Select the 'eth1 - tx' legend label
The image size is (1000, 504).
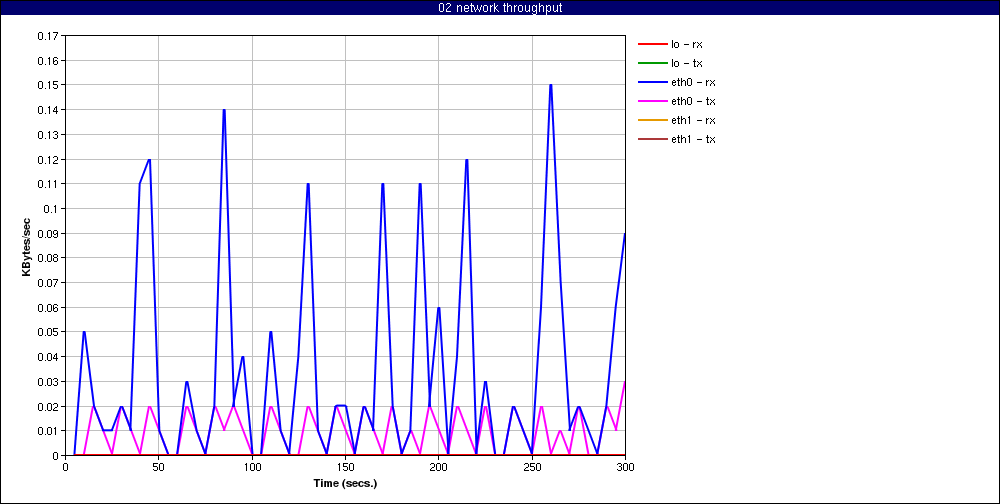[x=693, y=139]
